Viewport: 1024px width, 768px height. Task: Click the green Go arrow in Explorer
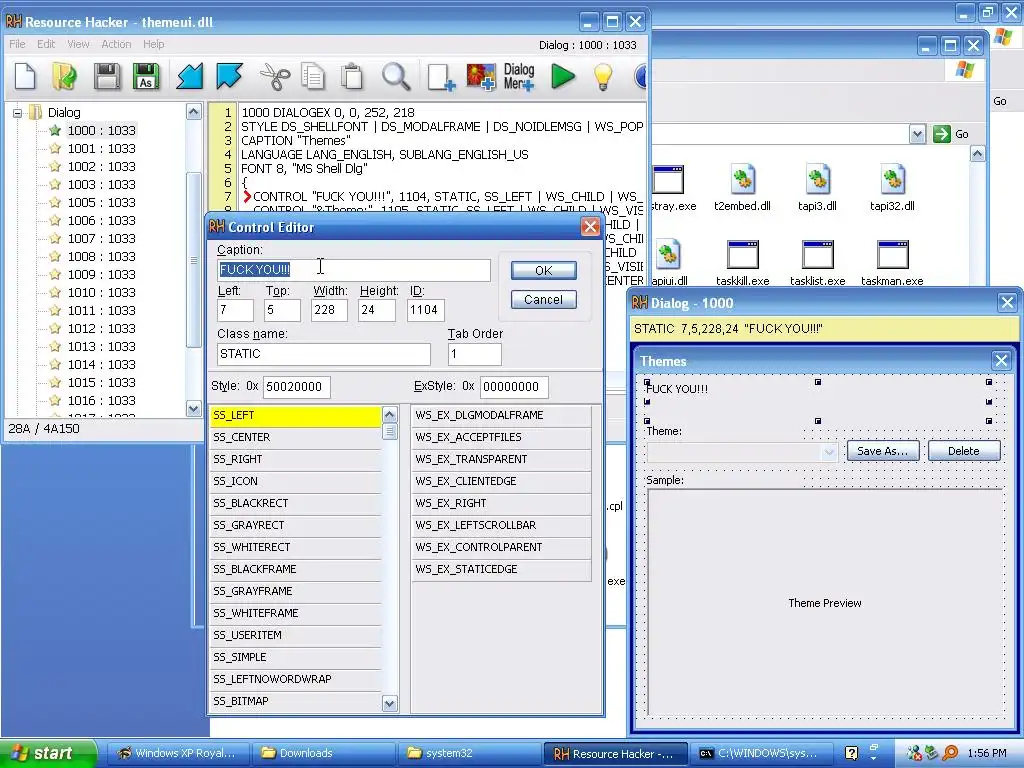(942, 134)
